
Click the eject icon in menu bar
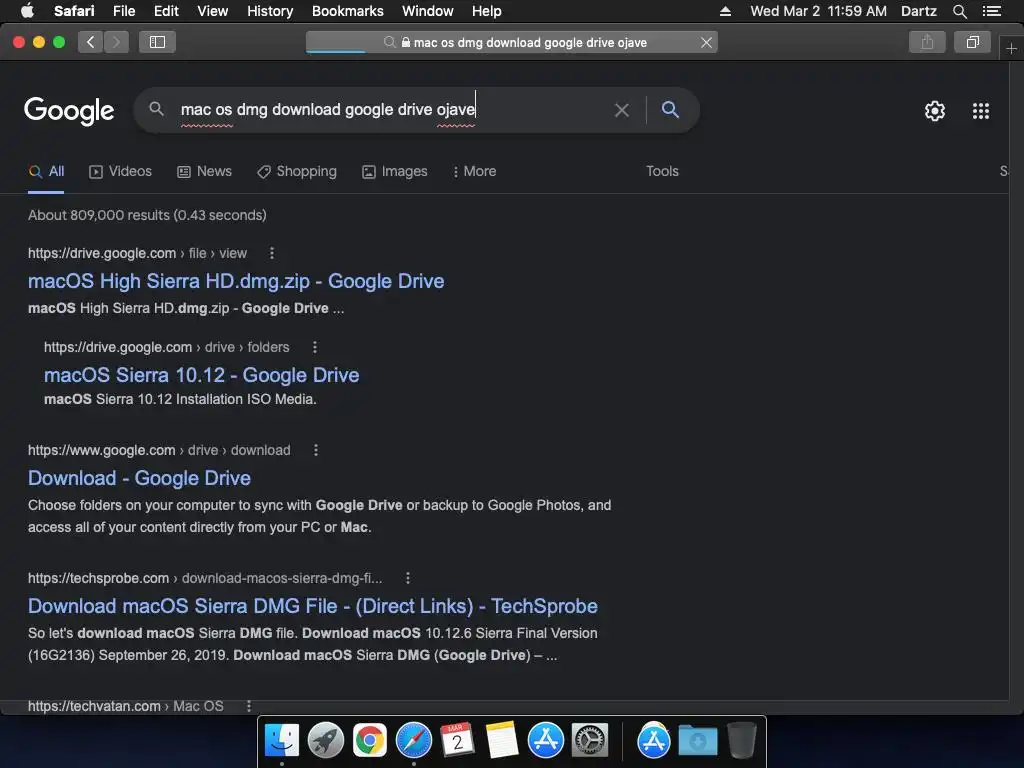[x=725, y=11]
